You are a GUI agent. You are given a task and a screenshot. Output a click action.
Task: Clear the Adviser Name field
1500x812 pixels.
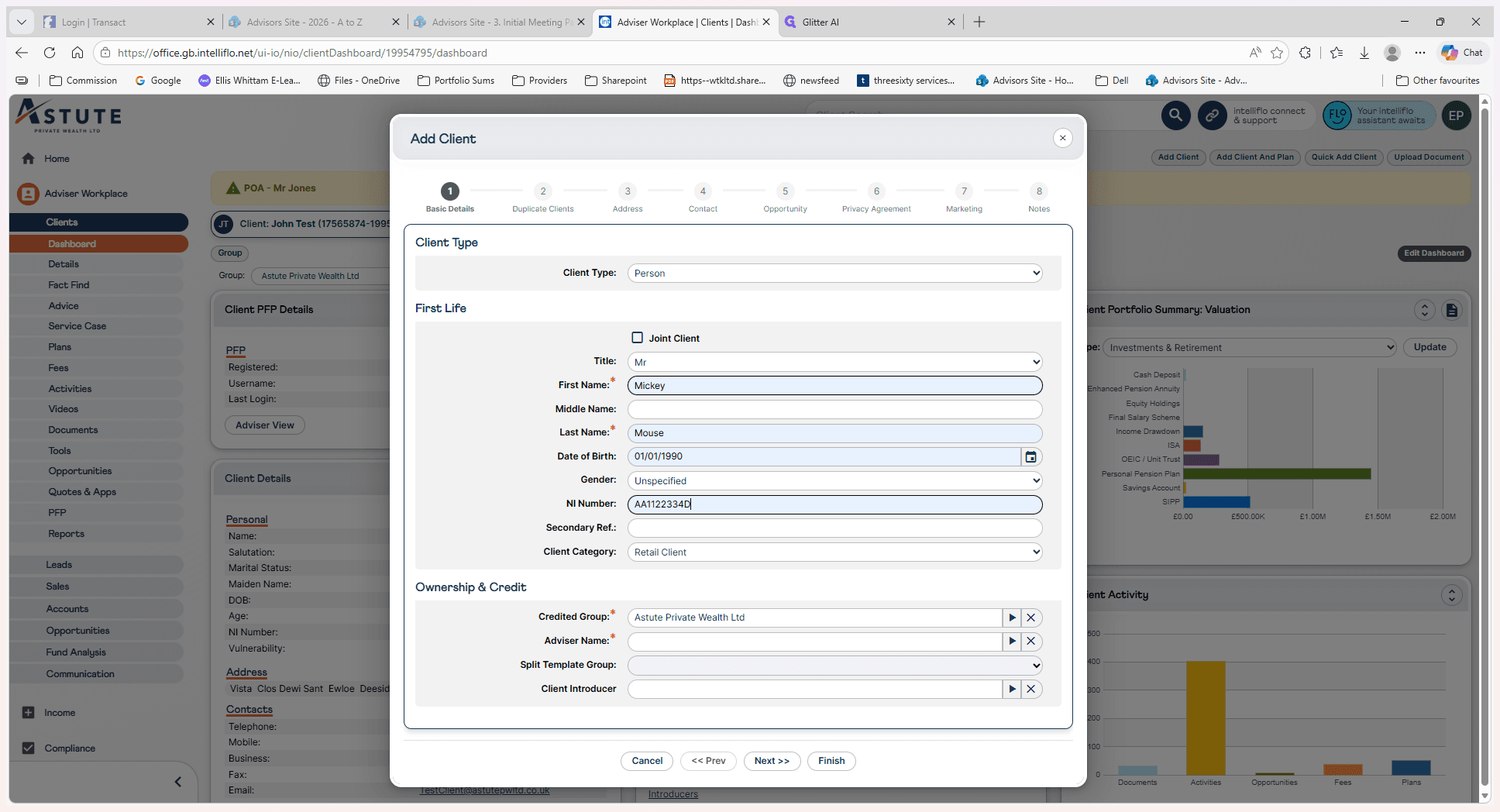coord(1031,642)
